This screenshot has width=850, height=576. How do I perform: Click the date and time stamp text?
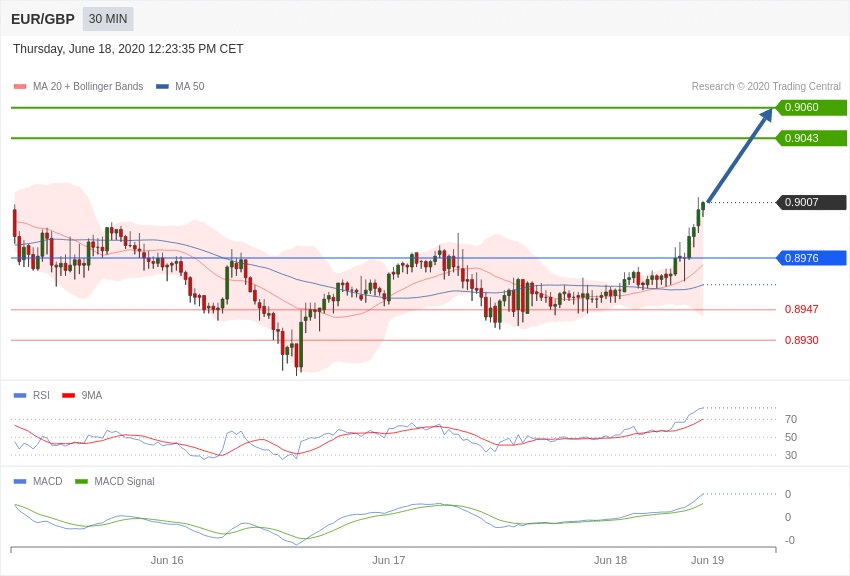coord(128,49)
